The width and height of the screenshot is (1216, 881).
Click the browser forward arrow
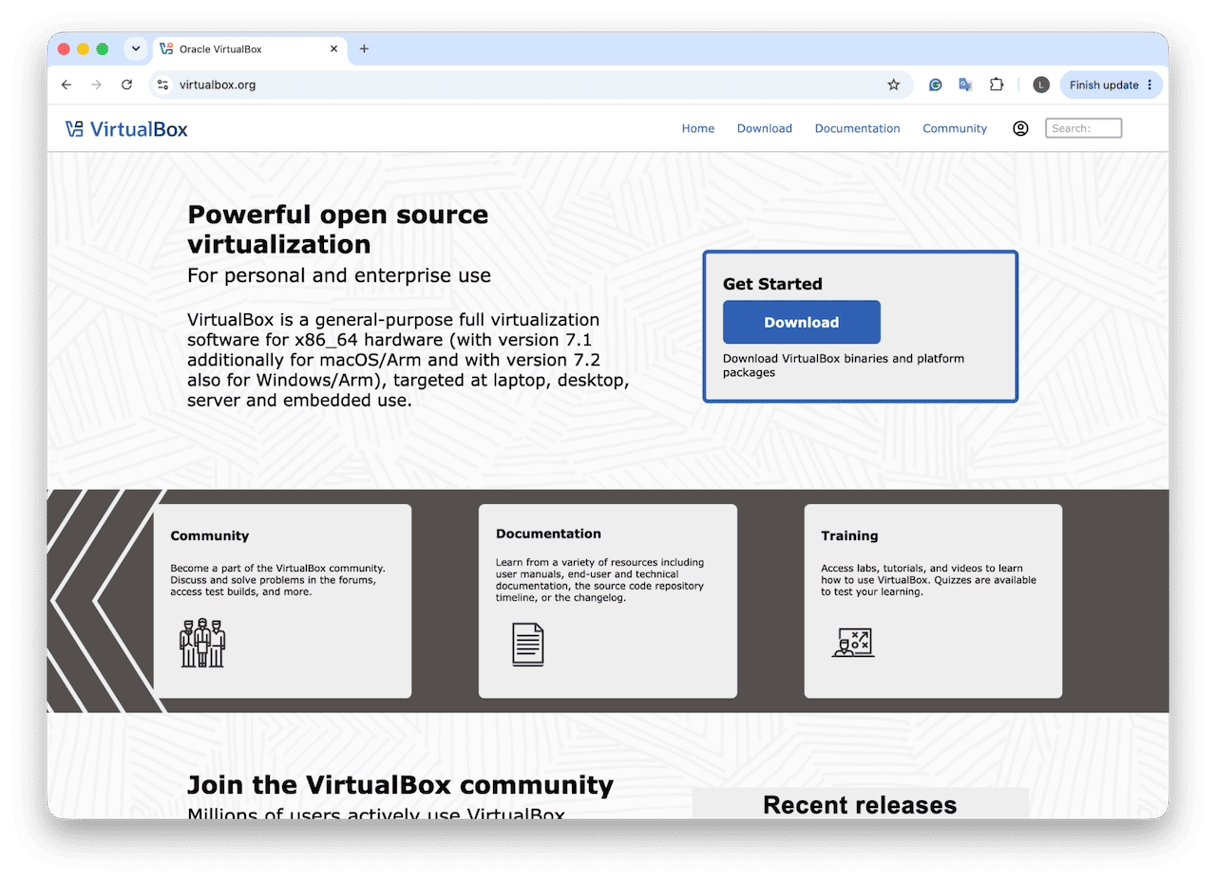tap(96, 85)
